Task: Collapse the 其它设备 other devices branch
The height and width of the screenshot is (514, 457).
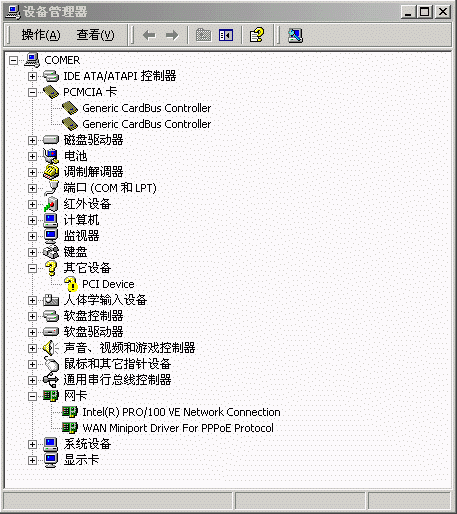Action: point(32,268)
